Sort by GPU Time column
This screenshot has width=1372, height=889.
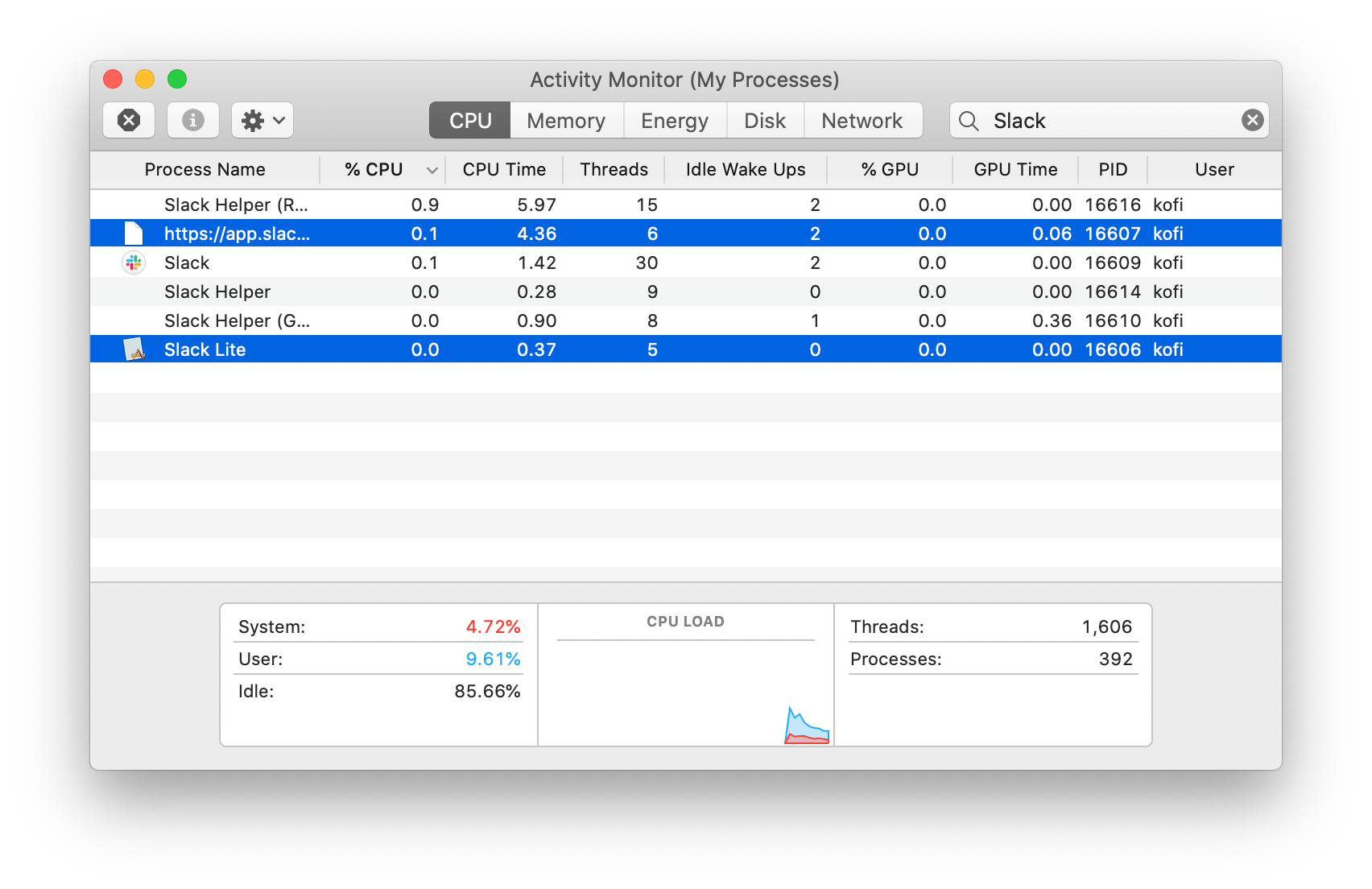pyautogui.click(x=1015, y=170)
